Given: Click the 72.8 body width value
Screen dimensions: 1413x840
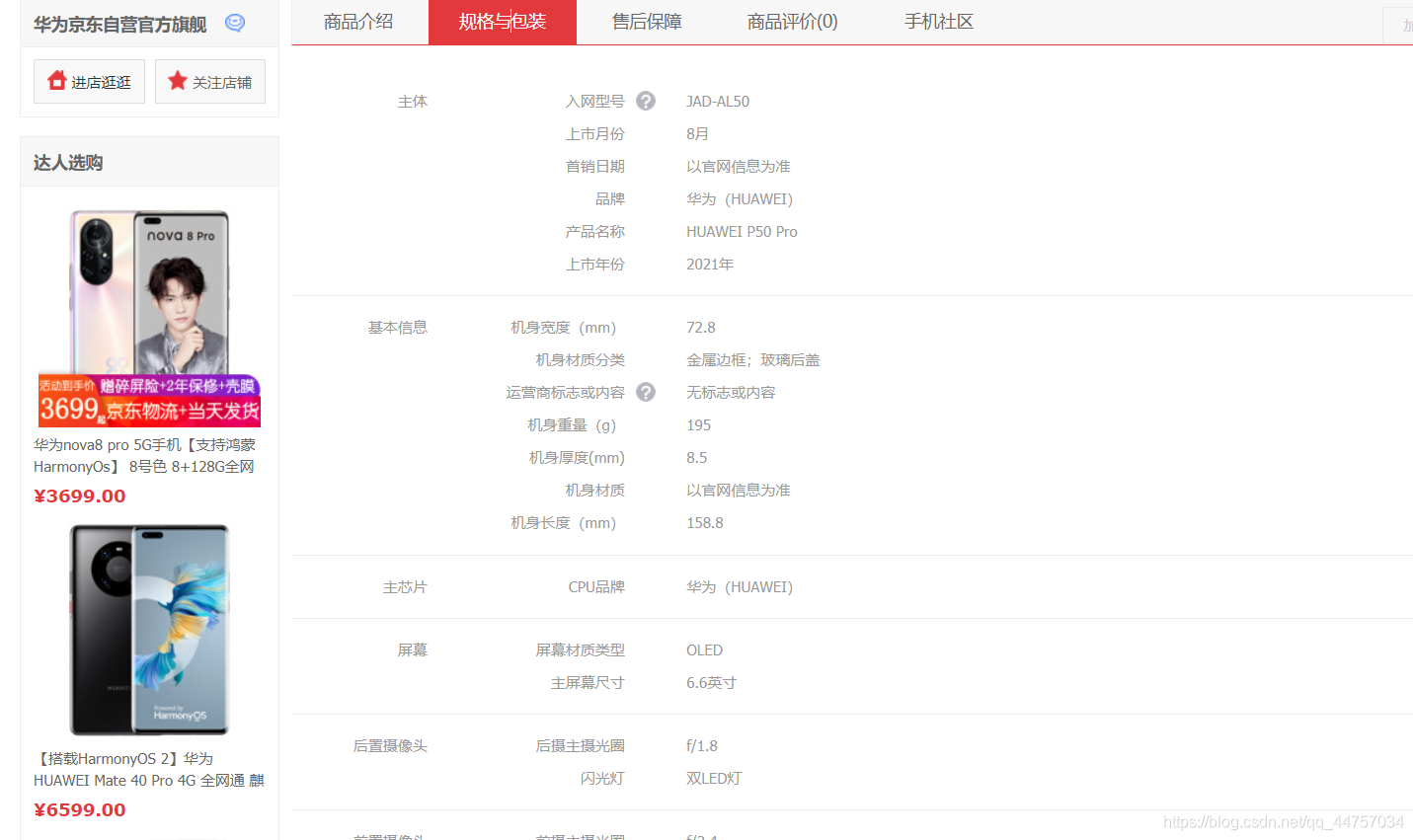Looking at the screenshot, I should pos(701,328).
